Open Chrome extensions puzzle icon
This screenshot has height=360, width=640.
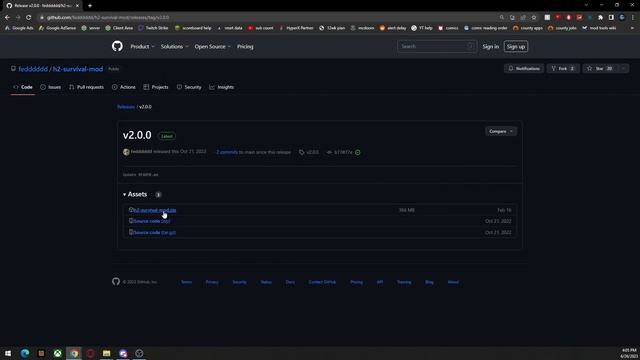[x=600, y=18]
